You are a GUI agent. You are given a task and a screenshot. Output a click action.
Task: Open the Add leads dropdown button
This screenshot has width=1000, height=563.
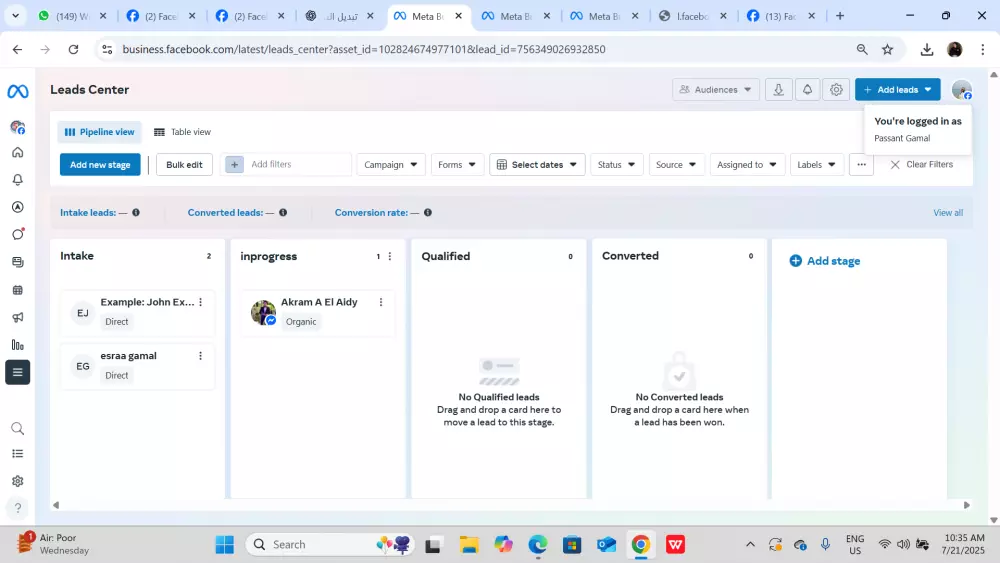click(897, 90)
